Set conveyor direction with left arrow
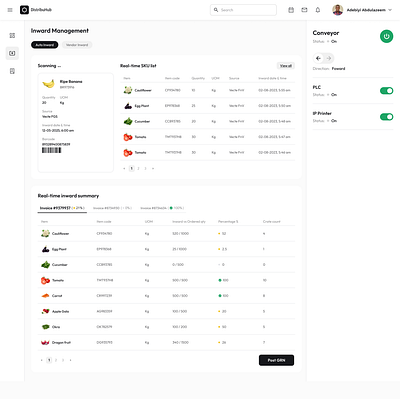 [318, 58]
